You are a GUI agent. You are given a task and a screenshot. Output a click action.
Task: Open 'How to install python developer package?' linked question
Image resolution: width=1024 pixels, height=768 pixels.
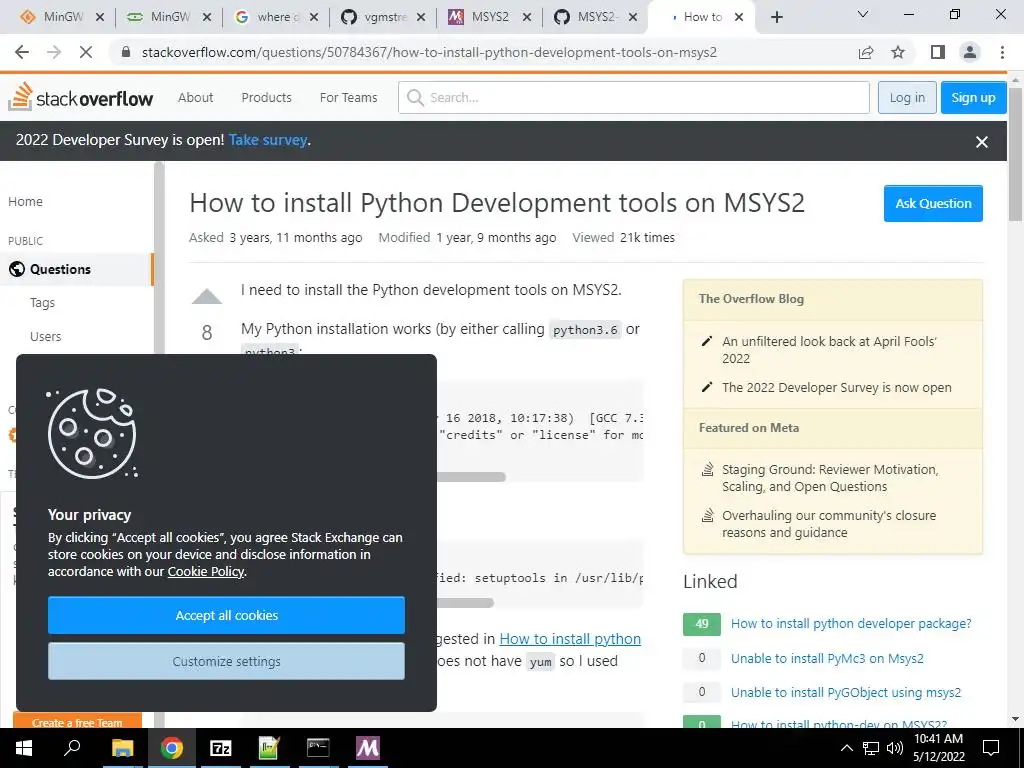851,624
